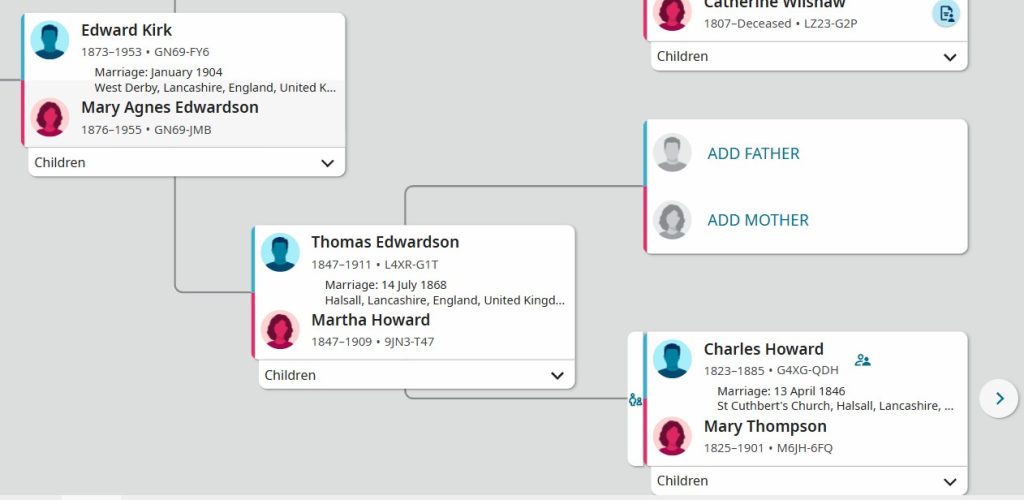Click Martha Howard's avatar icon
This screenshot has height=500, width=1024.
280,330
